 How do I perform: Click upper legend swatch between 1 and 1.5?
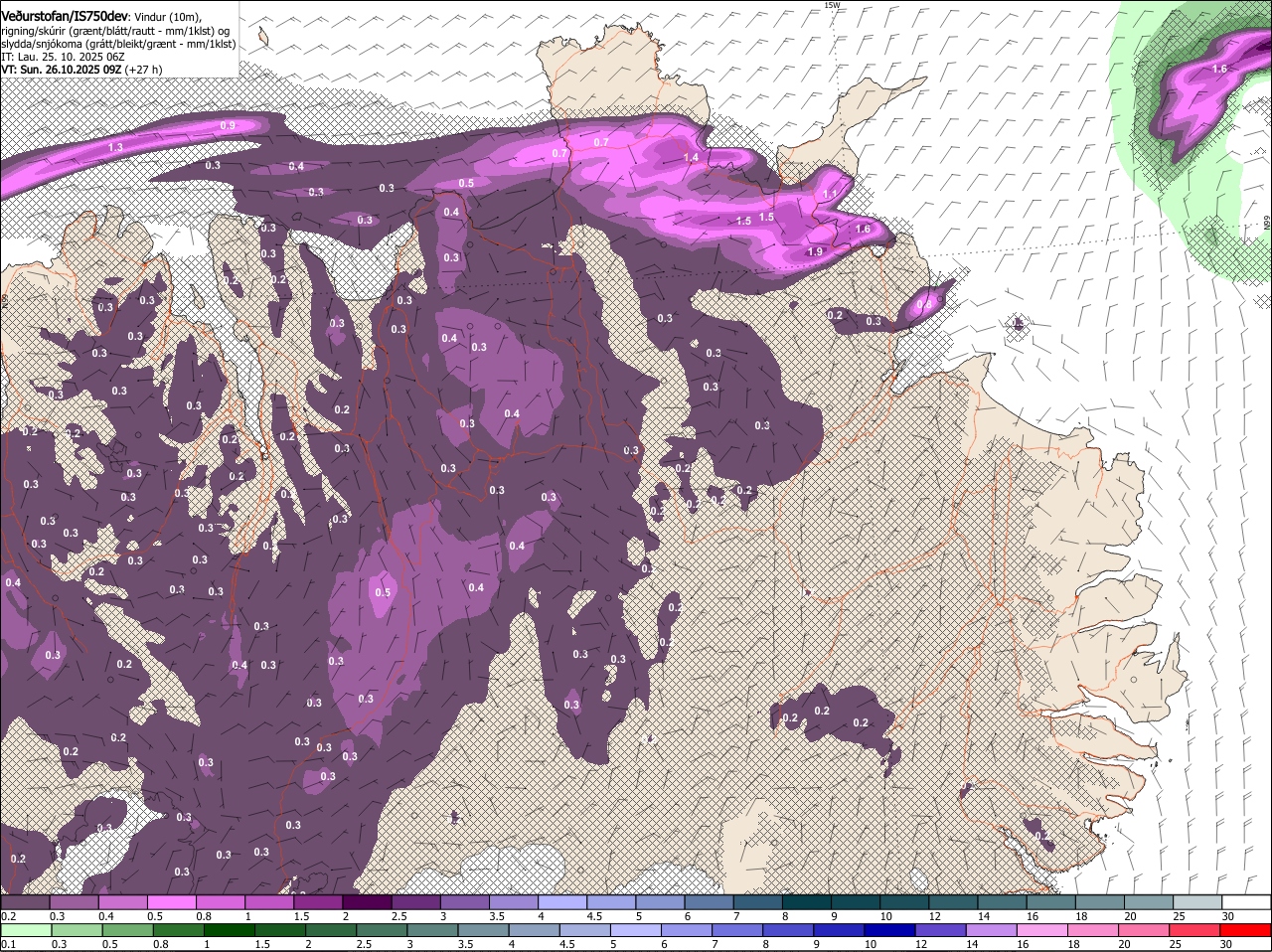(268, 902)
